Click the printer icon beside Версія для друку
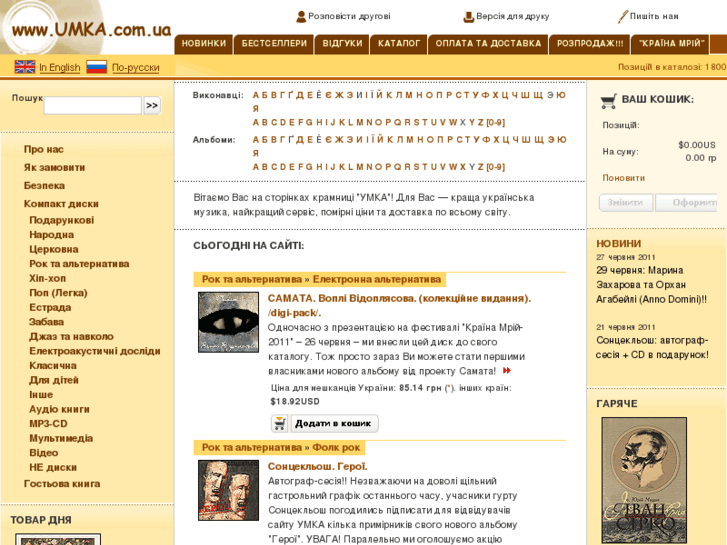727x545 pixels. point(469,17)
